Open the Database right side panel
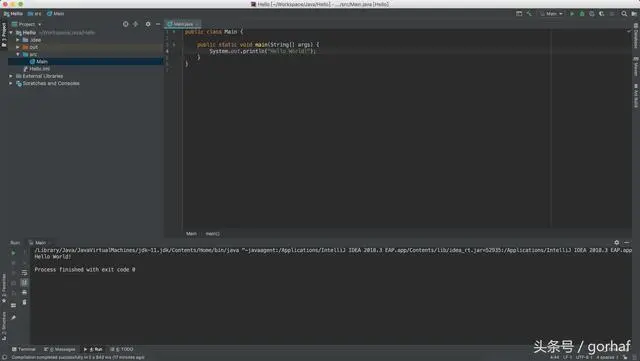 636,36
